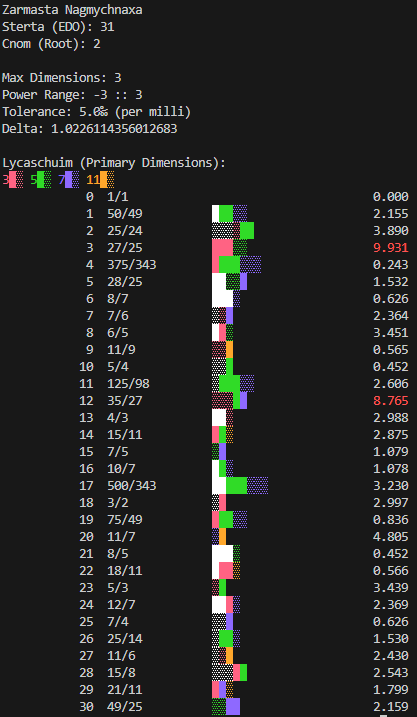This screenshot has height=717, width=417.
Task: Click the ratio 500/343
Action: pos(132,486)
